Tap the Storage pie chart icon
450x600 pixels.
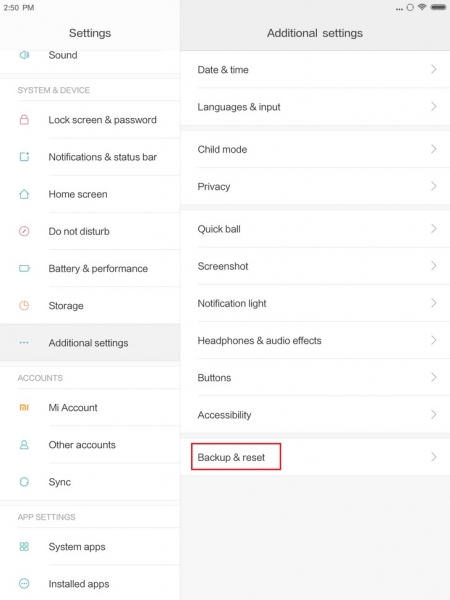tap(24, 305)
